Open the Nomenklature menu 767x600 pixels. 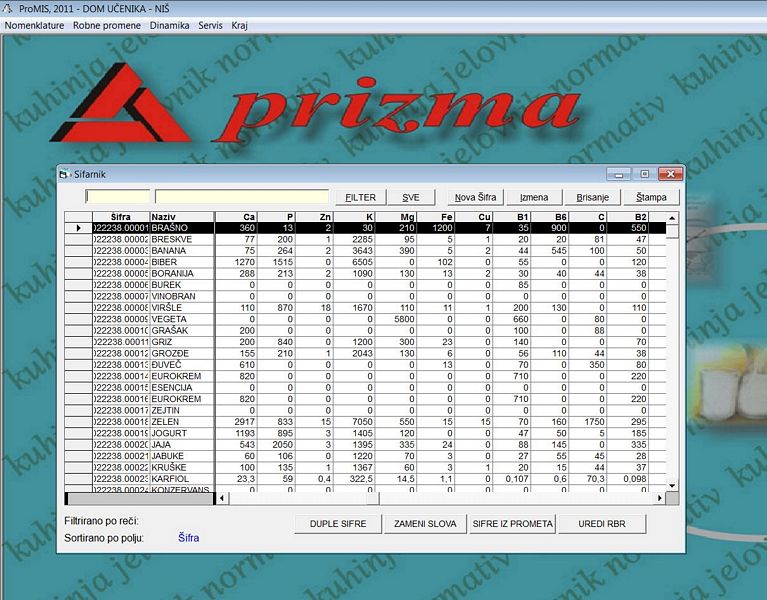tap(34, 25)
